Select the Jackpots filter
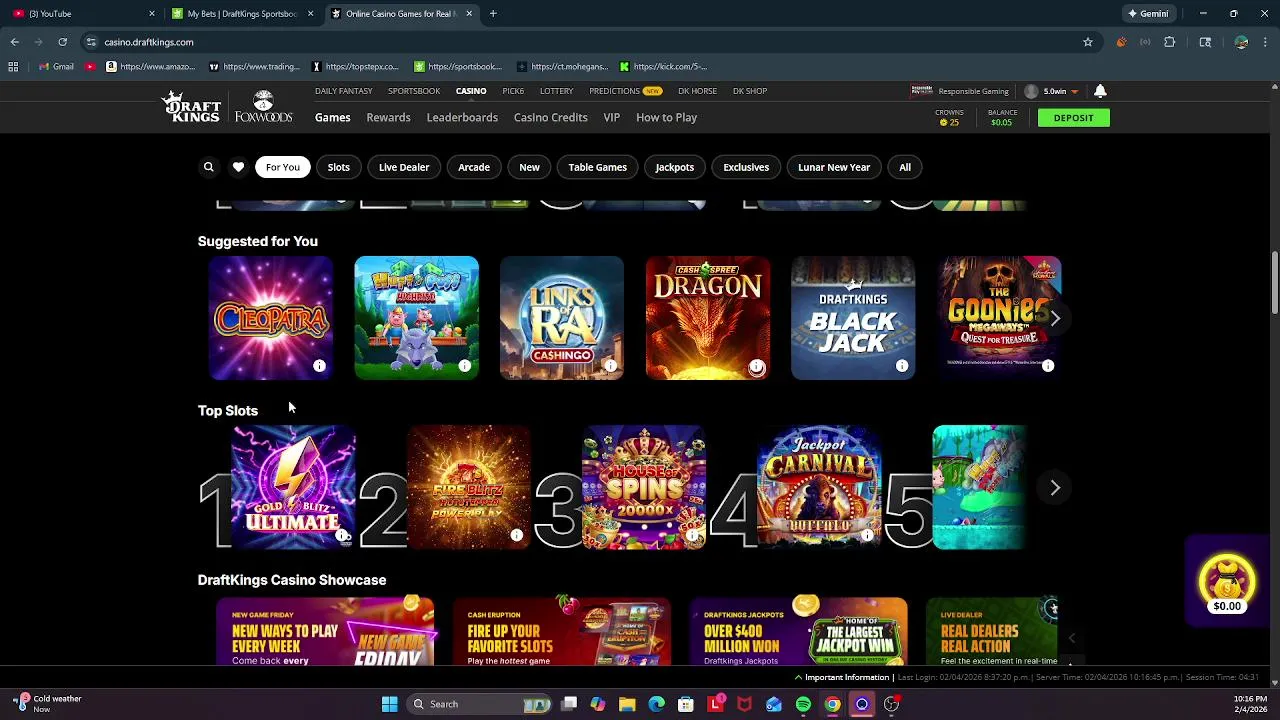Image resolution: width=1280 pixels, height=720 pixels. 674,167
